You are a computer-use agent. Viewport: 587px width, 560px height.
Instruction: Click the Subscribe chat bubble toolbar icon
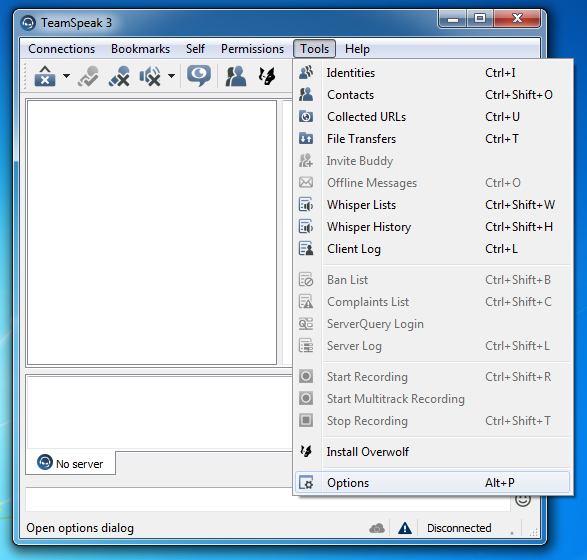click(199, 76)
